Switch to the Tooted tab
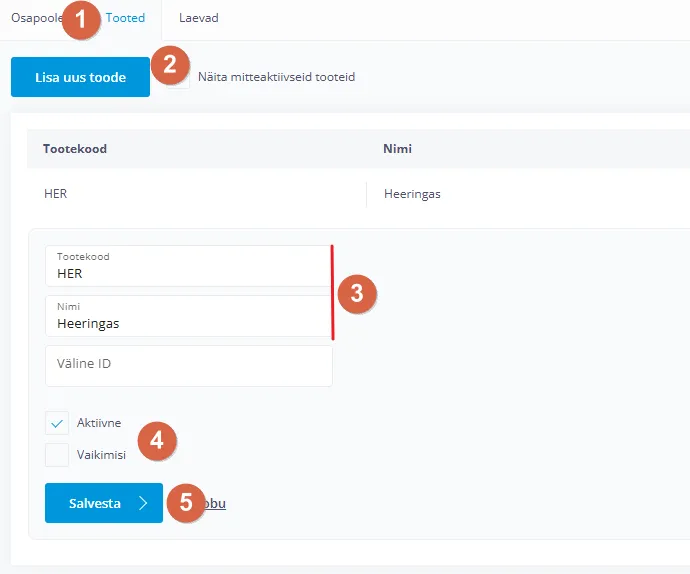The width and height of the screenshot is (690, 574). [x=126, y=18]
